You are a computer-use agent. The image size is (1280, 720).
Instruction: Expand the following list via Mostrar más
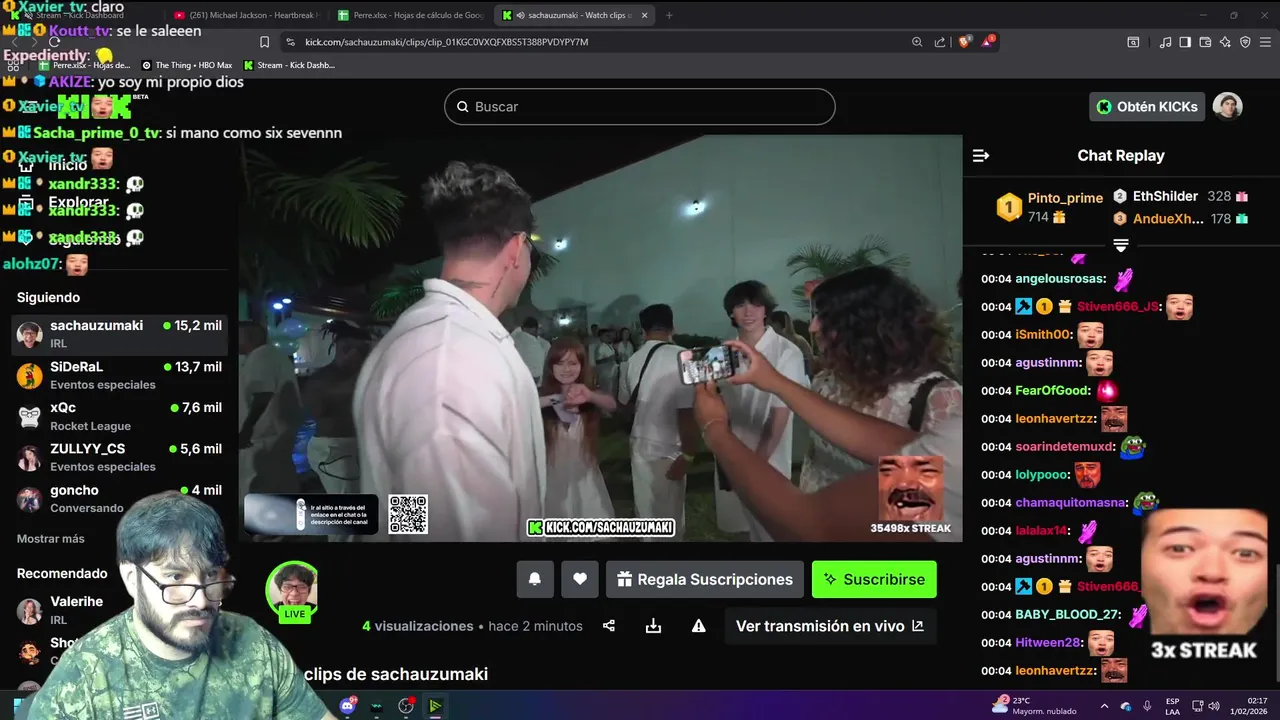click(x=51, y=539)
